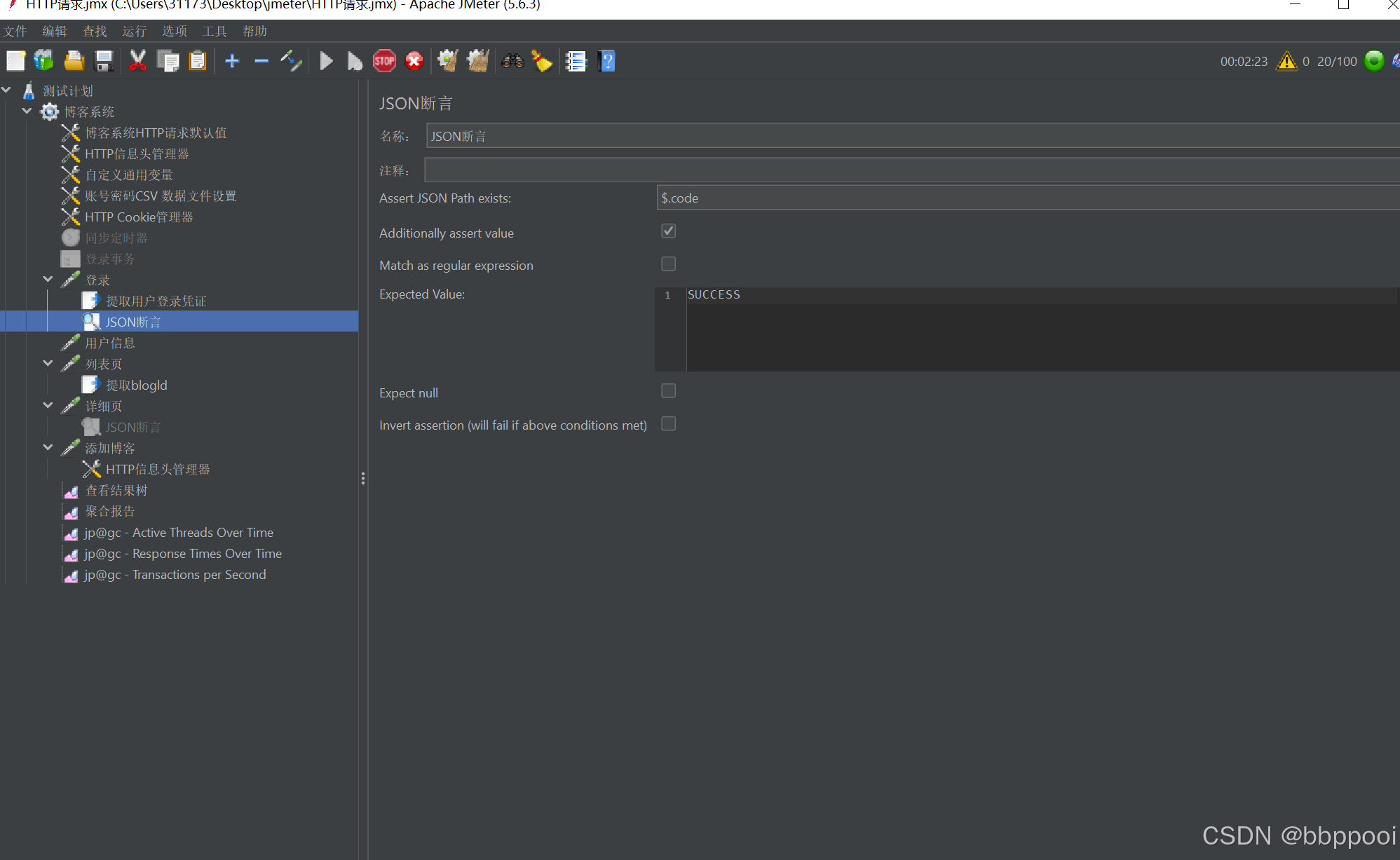1400x860 pixels.
Task: Tick the Invert assertion checkbox
Action: pos(668,424)
